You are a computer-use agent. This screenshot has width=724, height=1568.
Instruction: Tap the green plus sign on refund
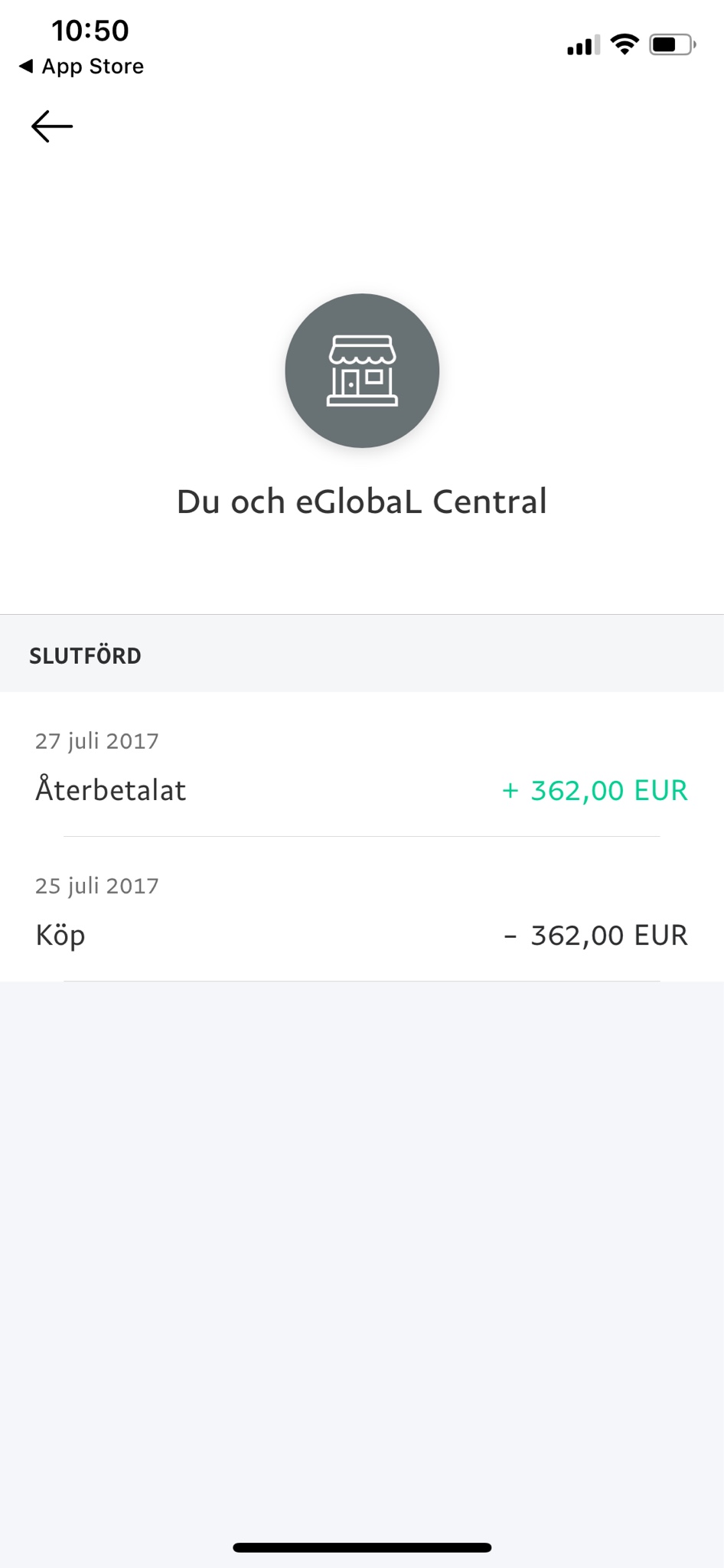(x=510, y=791)
